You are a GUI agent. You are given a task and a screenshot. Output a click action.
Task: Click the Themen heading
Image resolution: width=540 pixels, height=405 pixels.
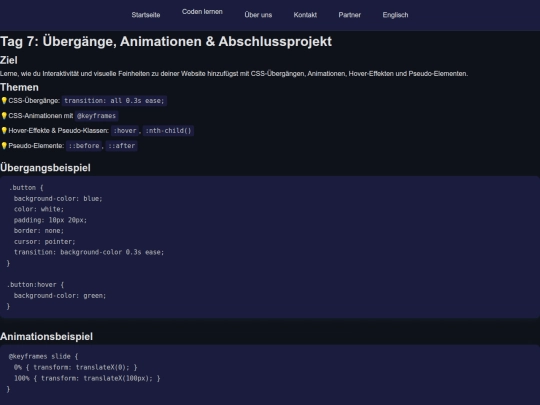19,87
